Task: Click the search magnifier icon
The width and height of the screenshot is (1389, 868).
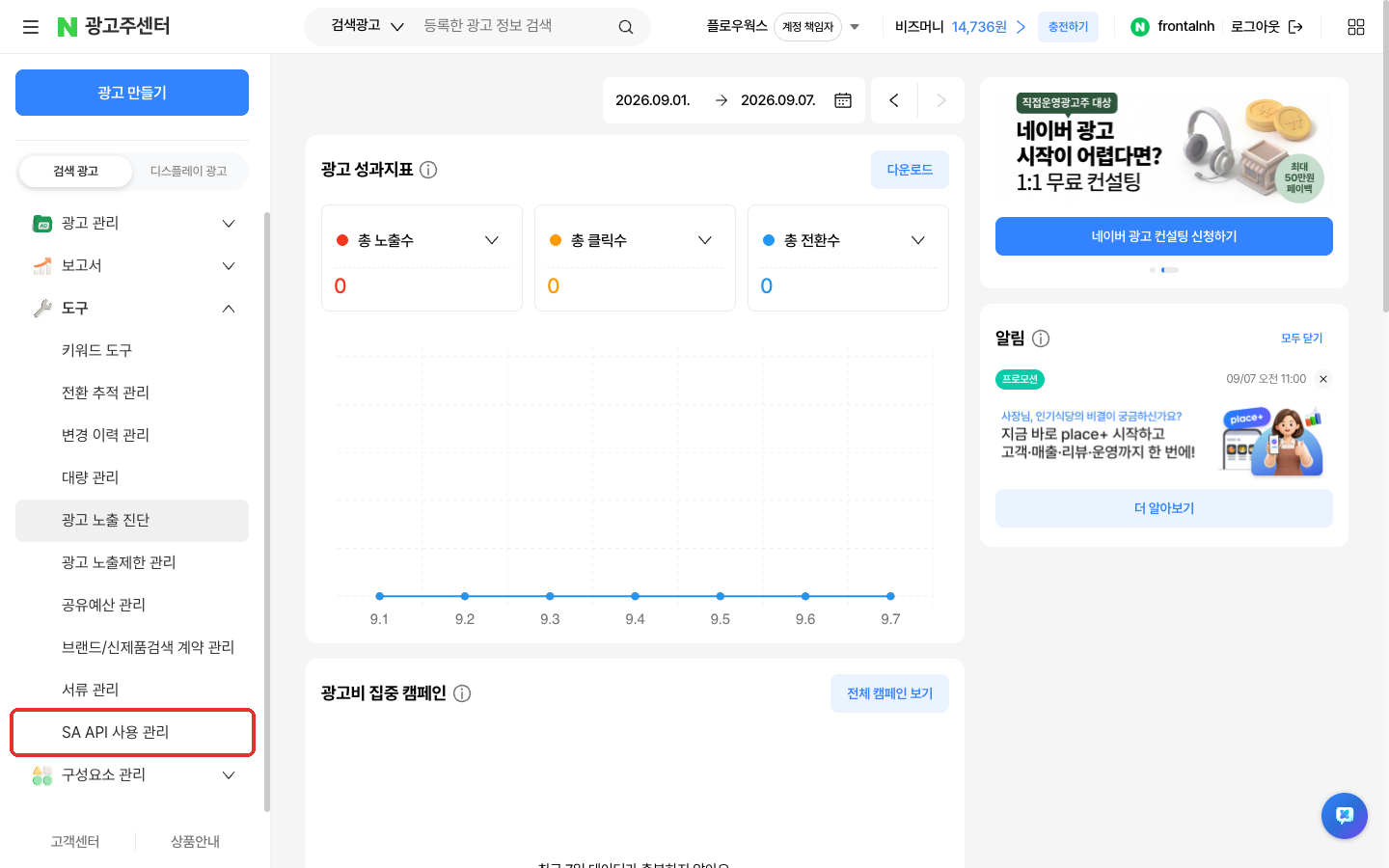Action: tap(626, 27)
